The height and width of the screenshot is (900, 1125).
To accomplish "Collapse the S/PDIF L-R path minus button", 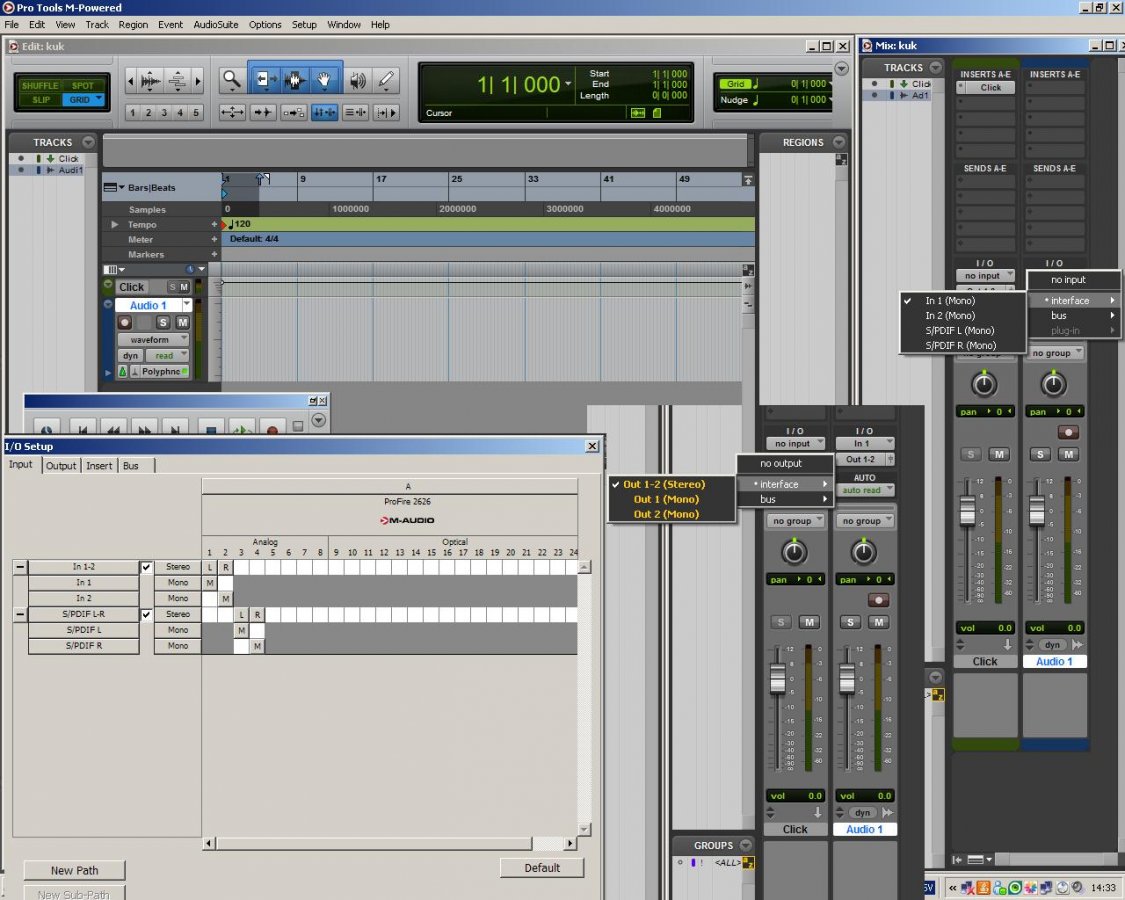I will click(x=20, y=614).
